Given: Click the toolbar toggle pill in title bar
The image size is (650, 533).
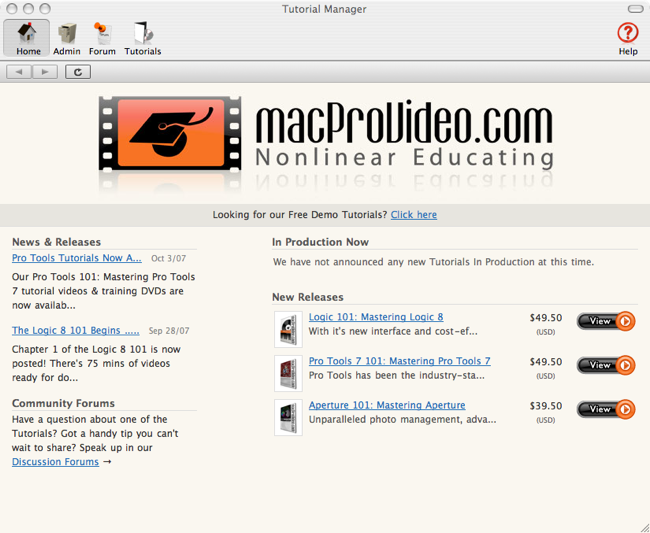Looking at the screenshot, I should pyautogui.click(x=635, y=9).
